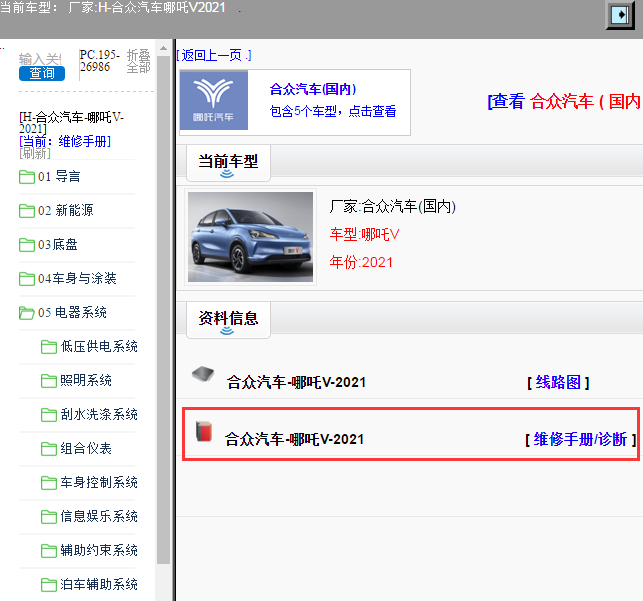Select the 02 新能源 tree item text

pyautogui.click(x=66, y=211)
